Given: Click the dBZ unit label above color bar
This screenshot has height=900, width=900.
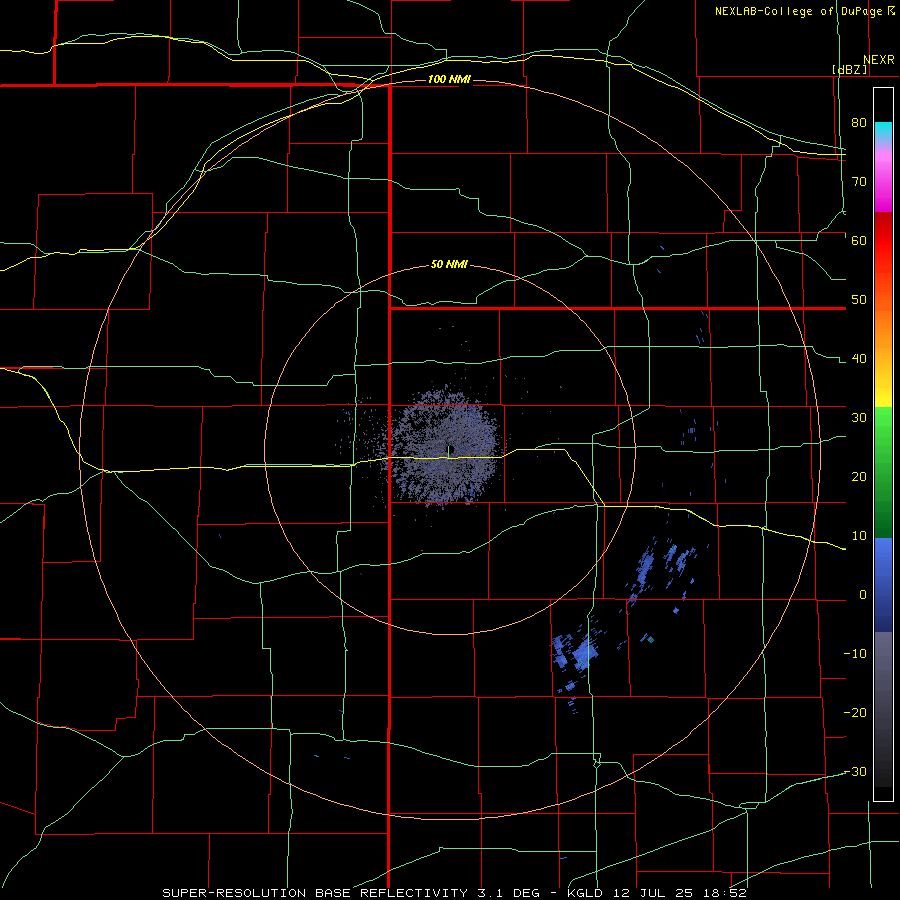Looking at the screenshot, I should point(849,70).
